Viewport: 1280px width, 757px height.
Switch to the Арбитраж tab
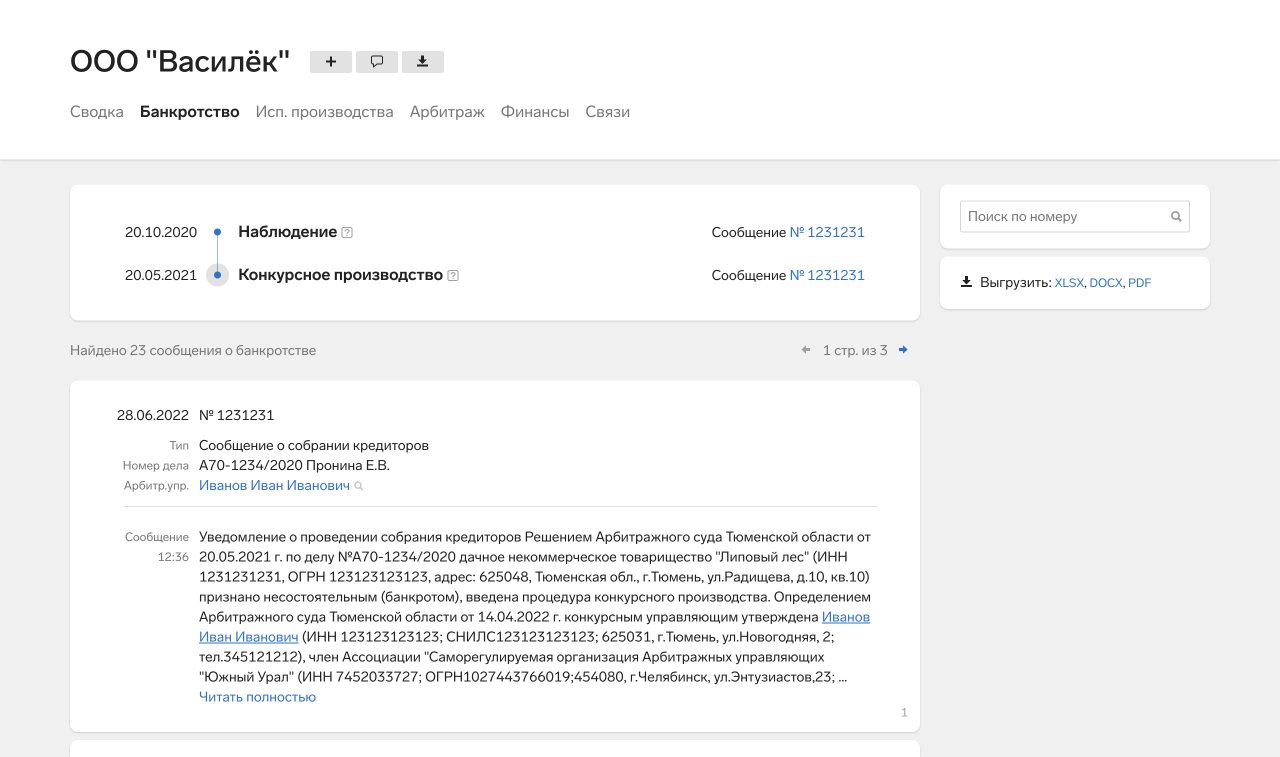click(447, 112)
